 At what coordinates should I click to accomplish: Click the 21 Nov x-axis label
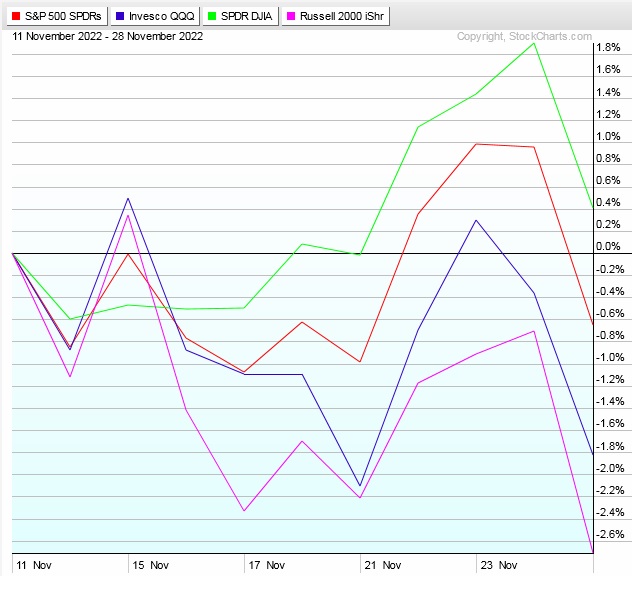coord(383,565)
